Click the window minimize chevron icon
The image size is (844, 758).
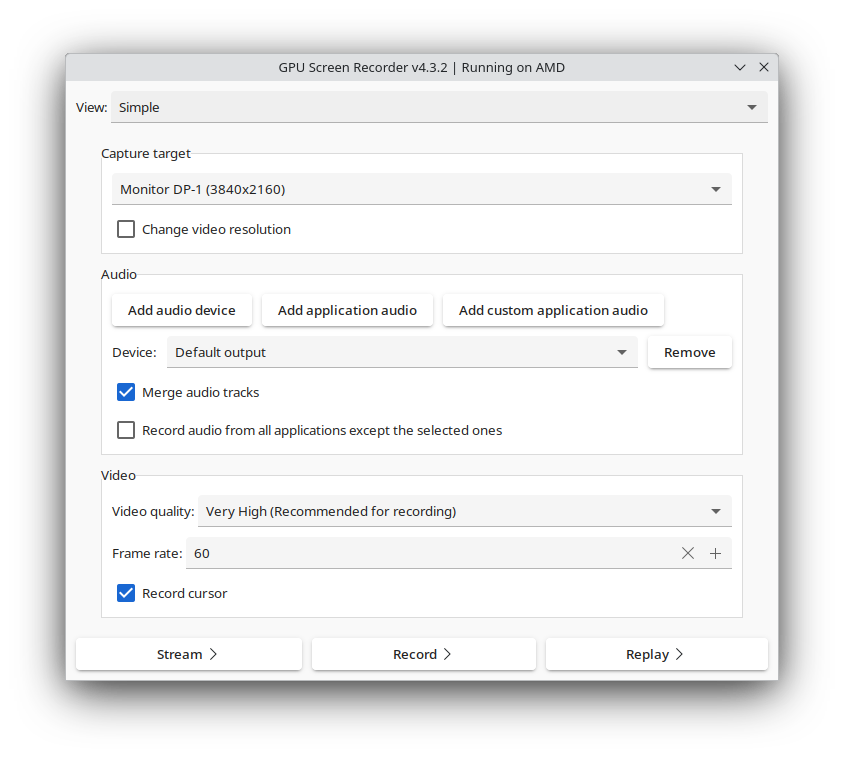point(740,68)
